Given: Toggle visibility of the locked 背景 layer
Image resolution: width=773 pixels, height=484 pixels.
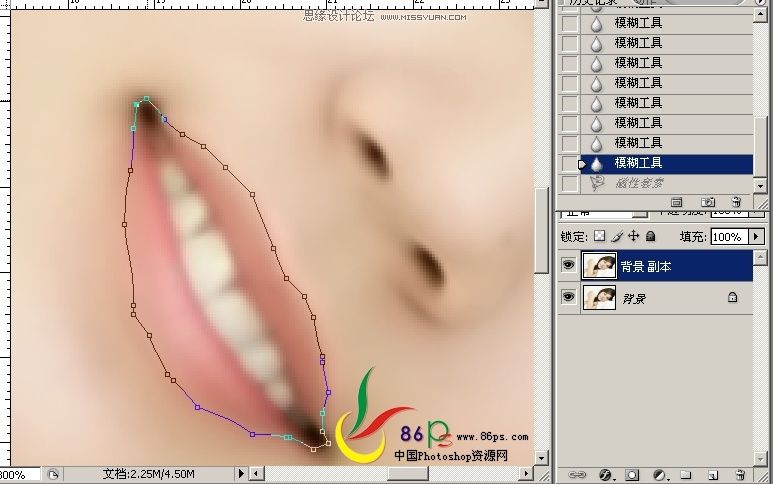Looking at the screenshot, I should (568, 297).
